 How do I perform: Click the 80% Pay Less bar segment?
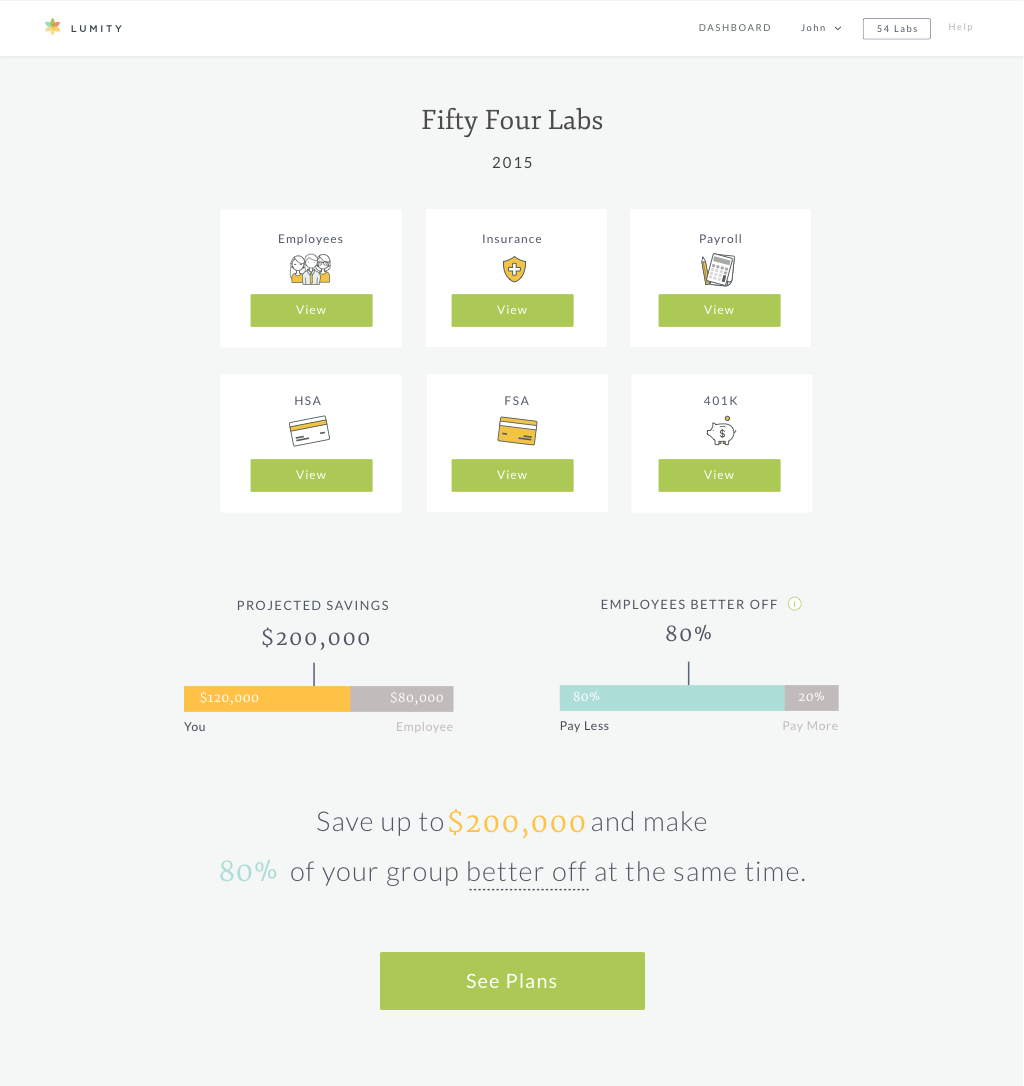coord(672,697)
